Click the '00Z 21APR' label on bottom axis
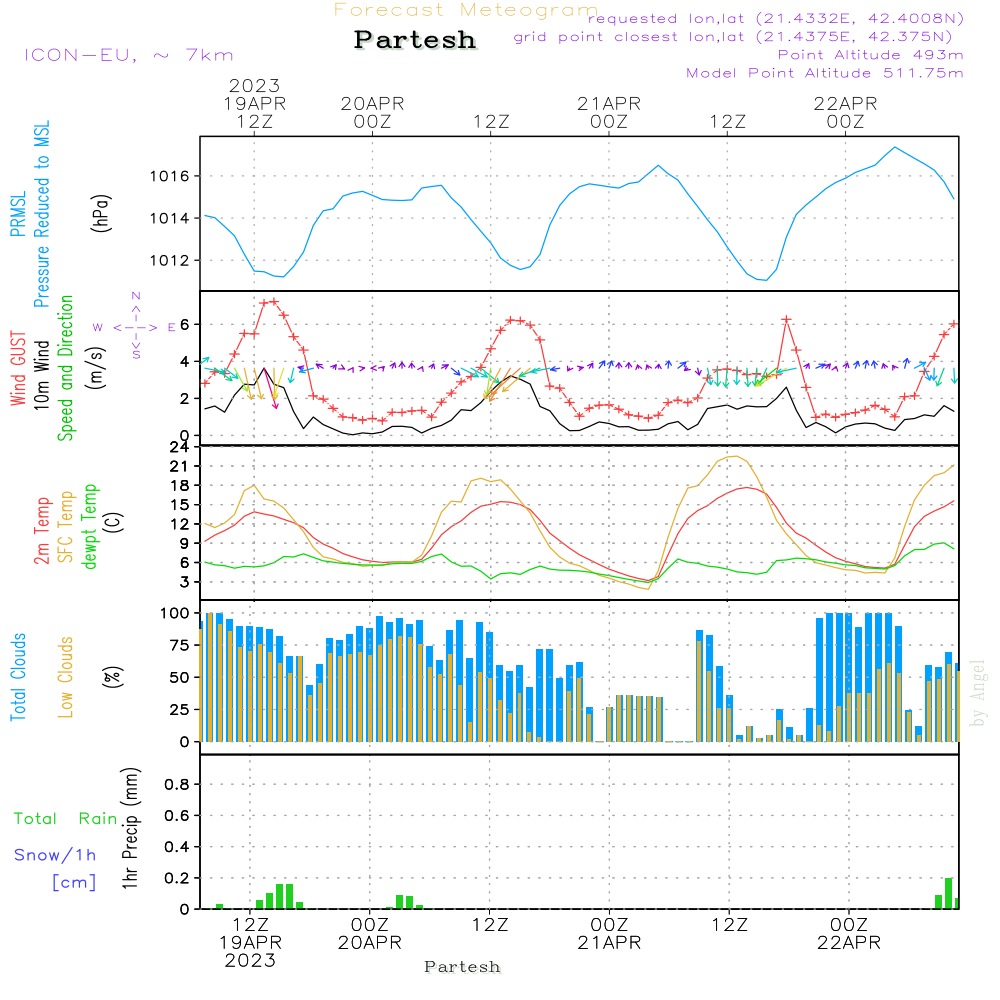Viewport: 1000px width, 1000px height. point(609,934)
